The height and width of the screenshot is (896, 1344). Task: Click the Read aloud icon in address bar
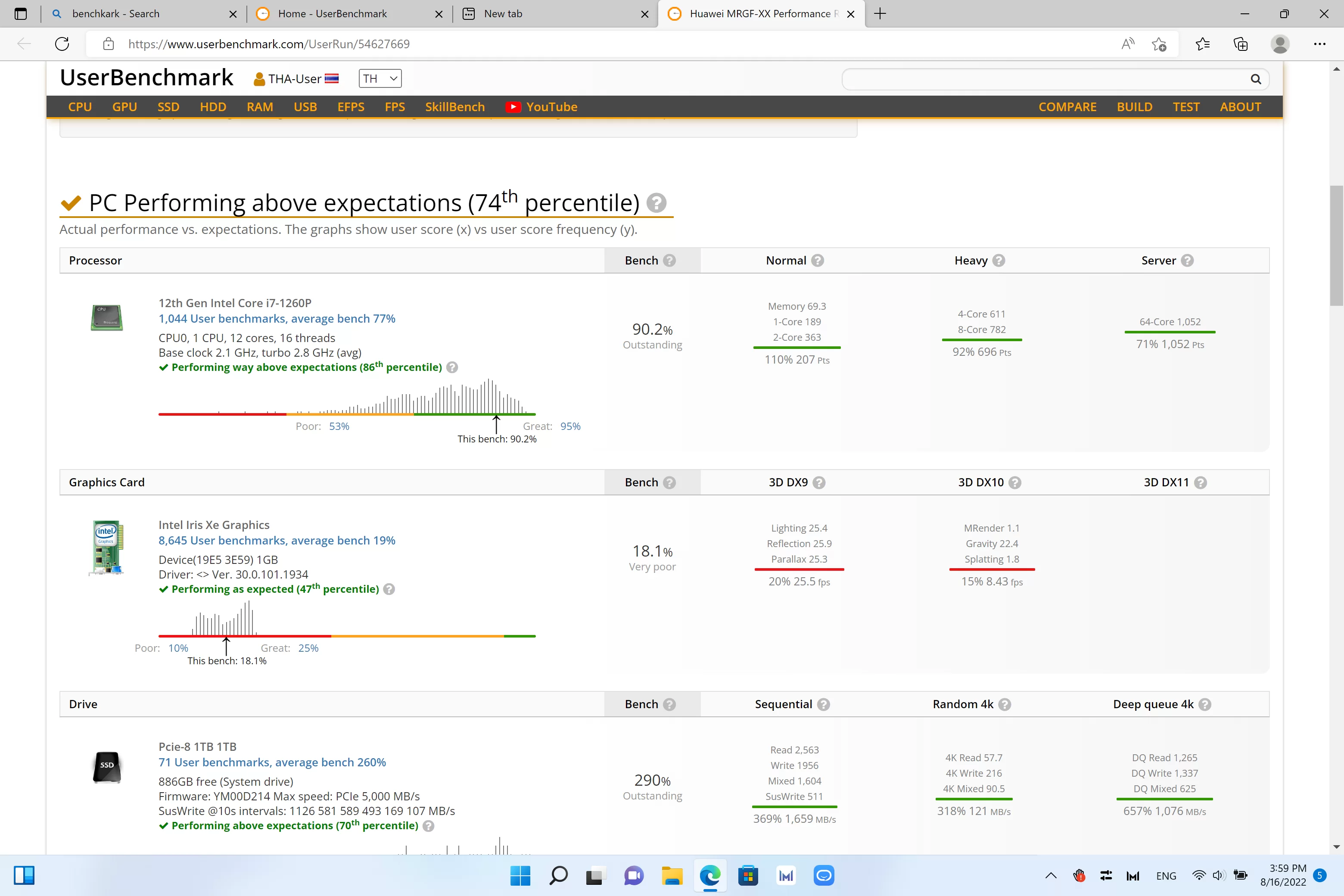point(1127,44)
